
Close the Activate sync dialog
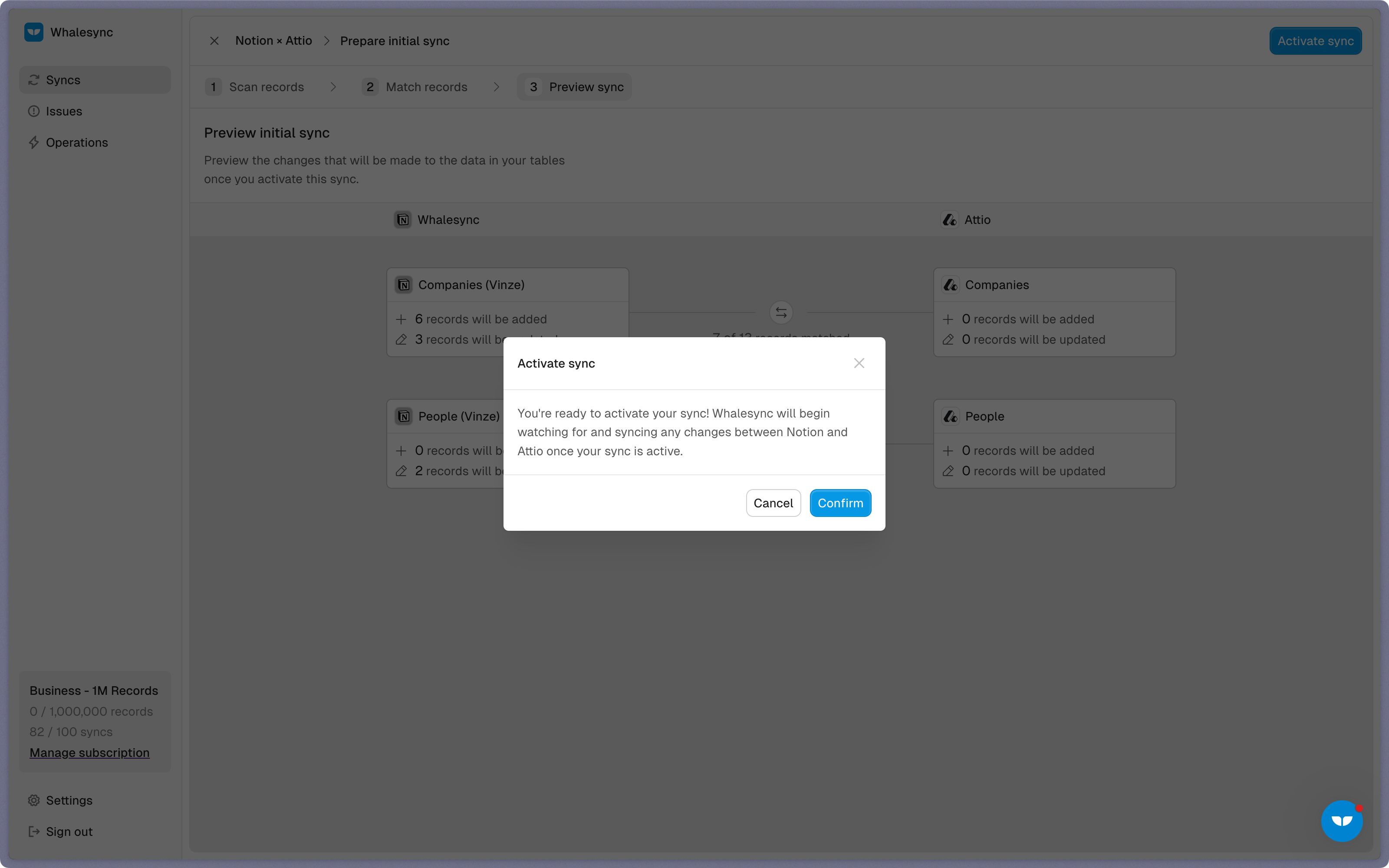click(859, 363)
